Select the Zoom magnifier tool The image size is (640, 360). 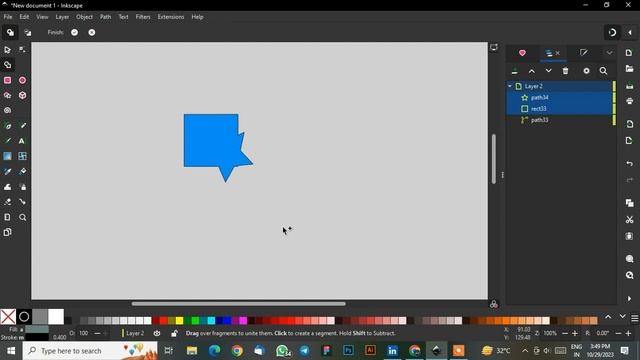pos(22,217)
